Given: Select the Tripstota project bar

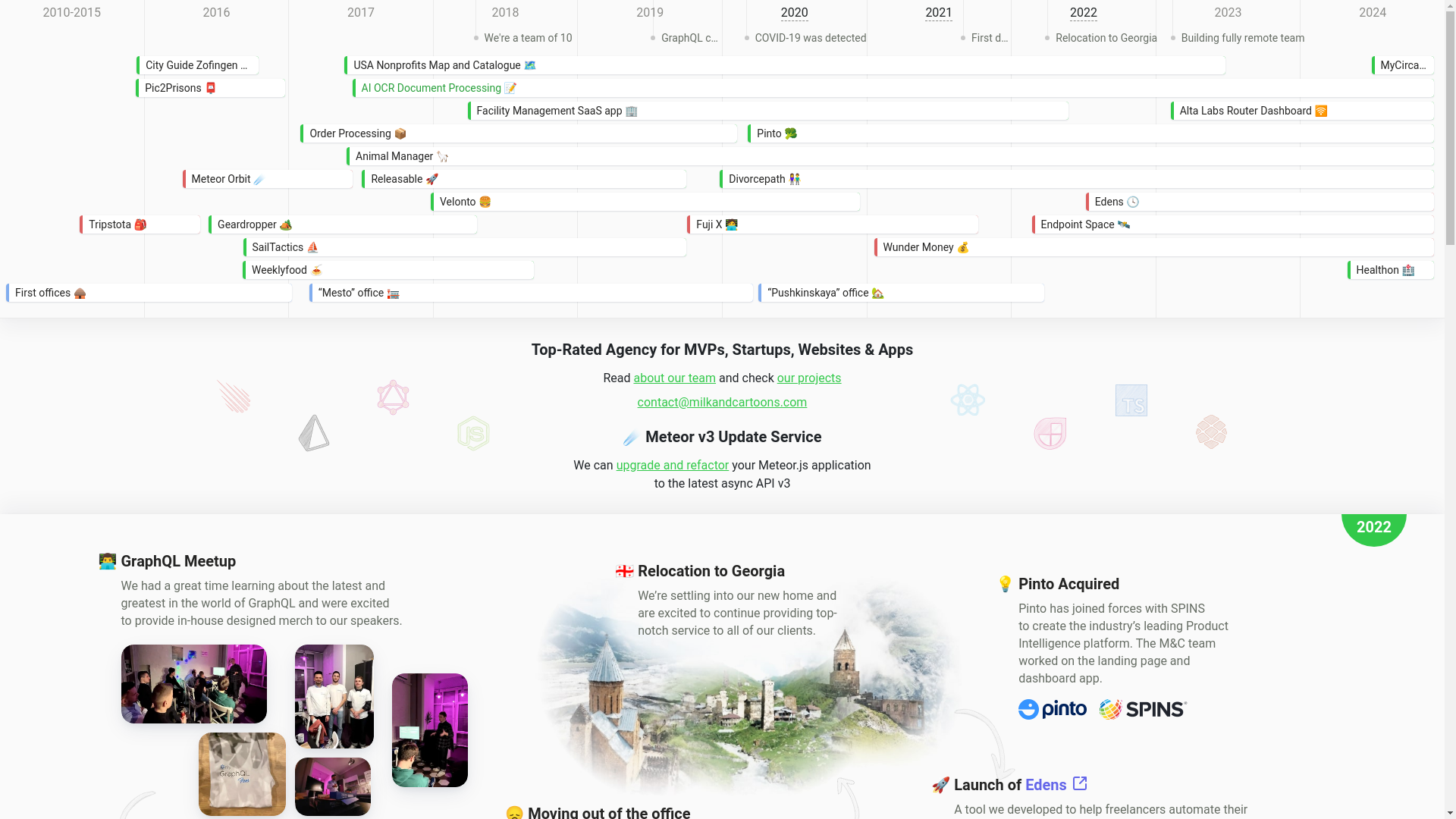Looking at the screenshot, I should pos(140,224).
